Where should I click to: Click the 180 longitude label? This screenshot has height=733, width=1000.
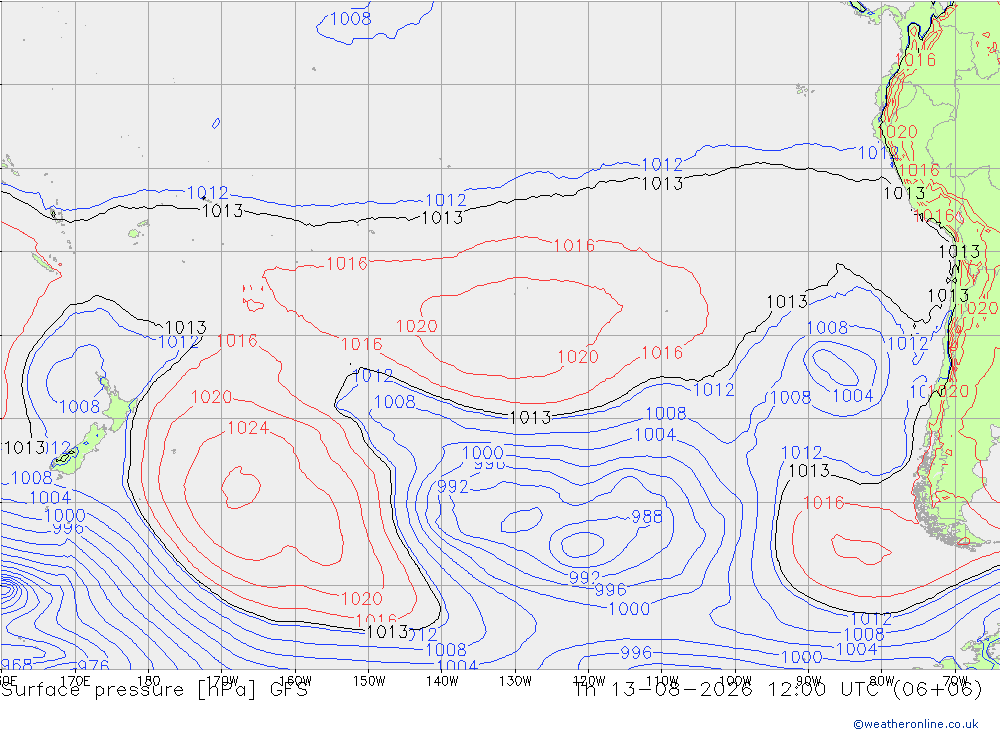click(149, 681)
